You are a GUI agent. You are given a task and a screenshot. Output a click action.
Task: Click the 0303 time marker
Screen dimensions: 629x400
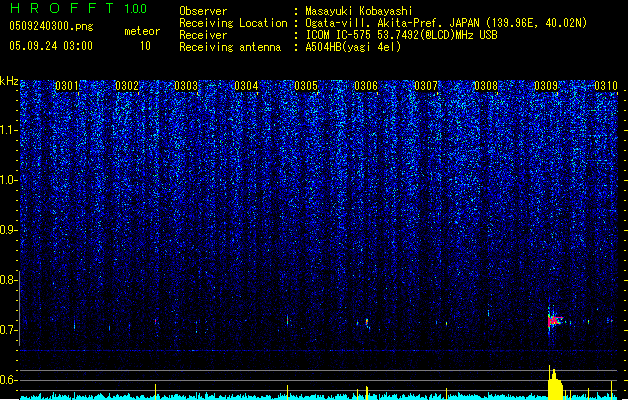[186, 86]
